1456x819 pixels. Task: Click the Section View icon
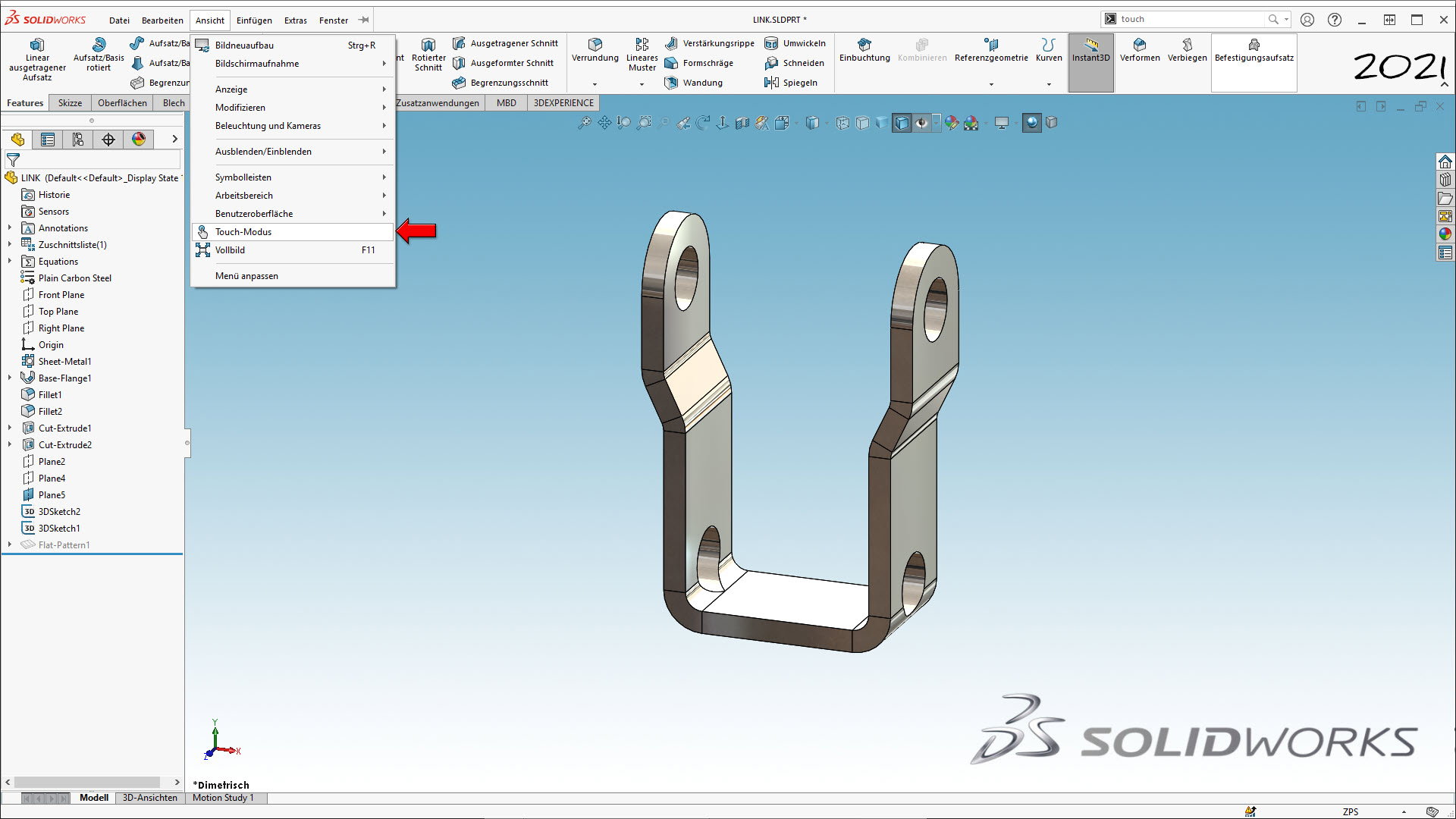coord(742,123)
